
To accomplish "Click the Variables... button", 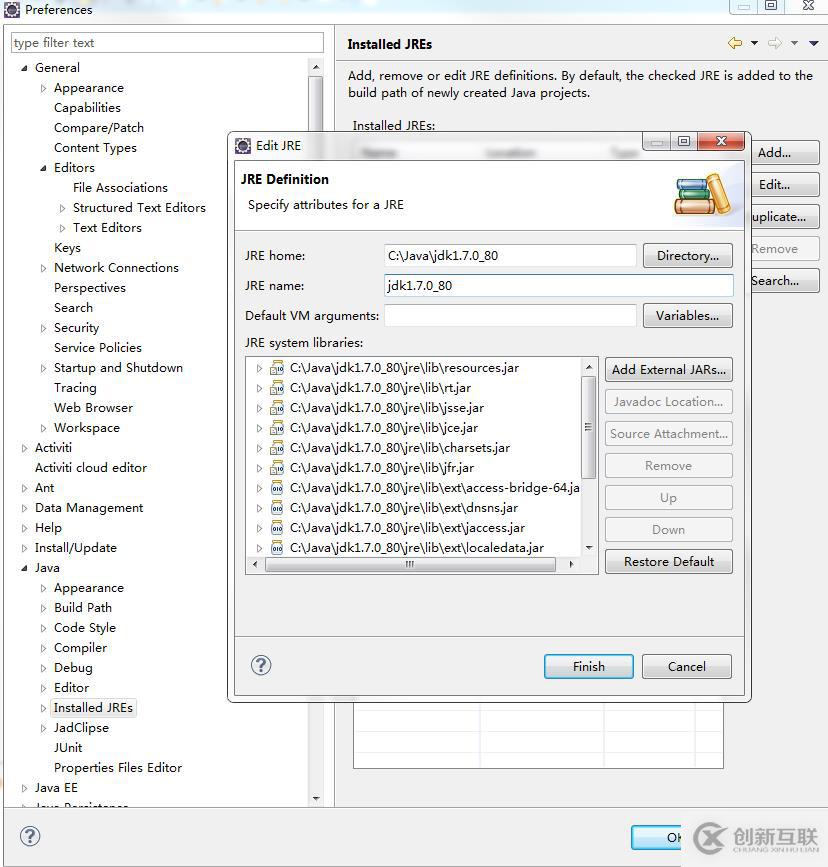I will [688, 315].
